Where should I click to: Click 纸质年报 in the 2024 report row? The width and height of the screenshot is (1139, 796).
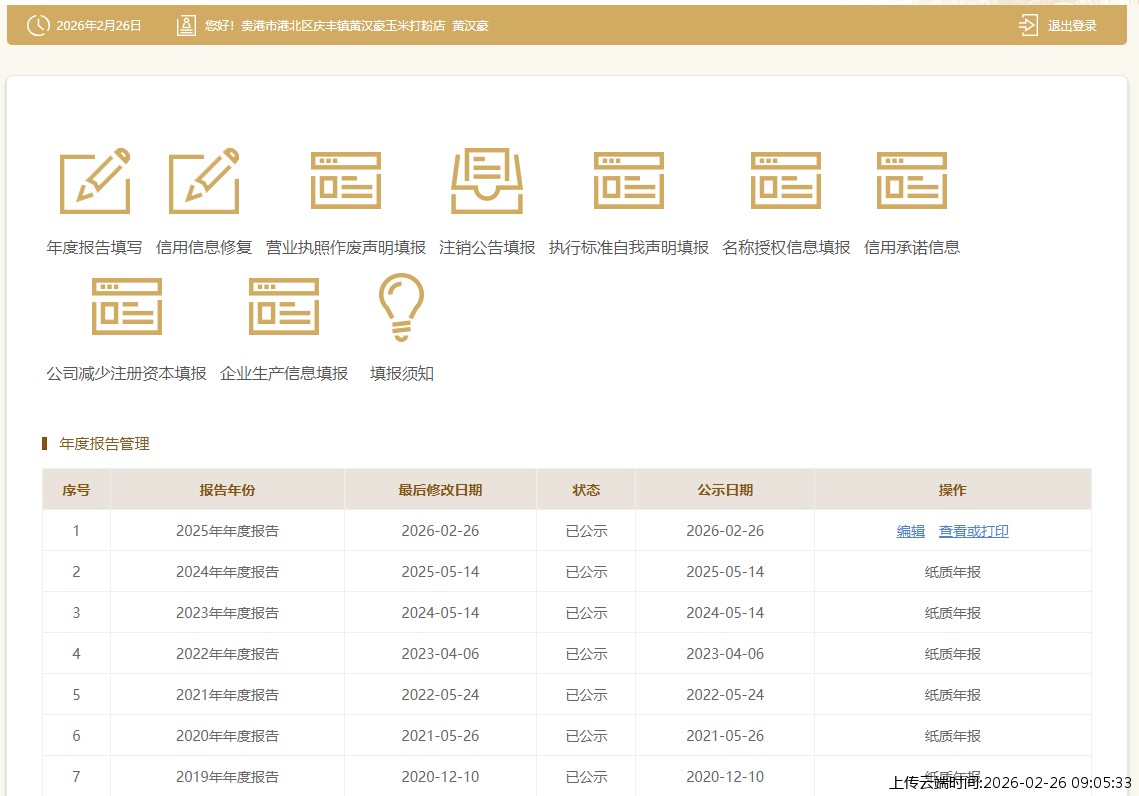point(952,572)
